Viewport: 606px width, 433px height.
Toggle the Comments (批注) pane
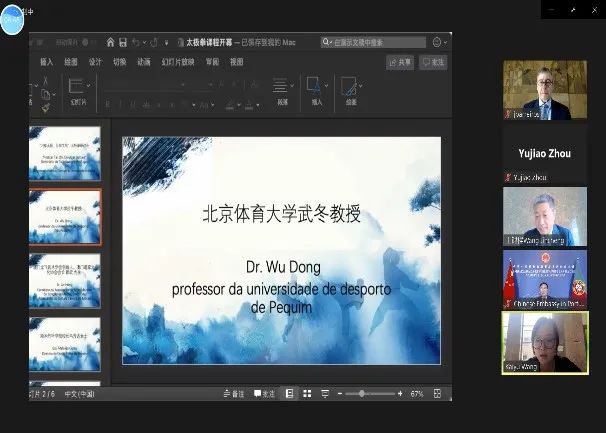point(264,394)
